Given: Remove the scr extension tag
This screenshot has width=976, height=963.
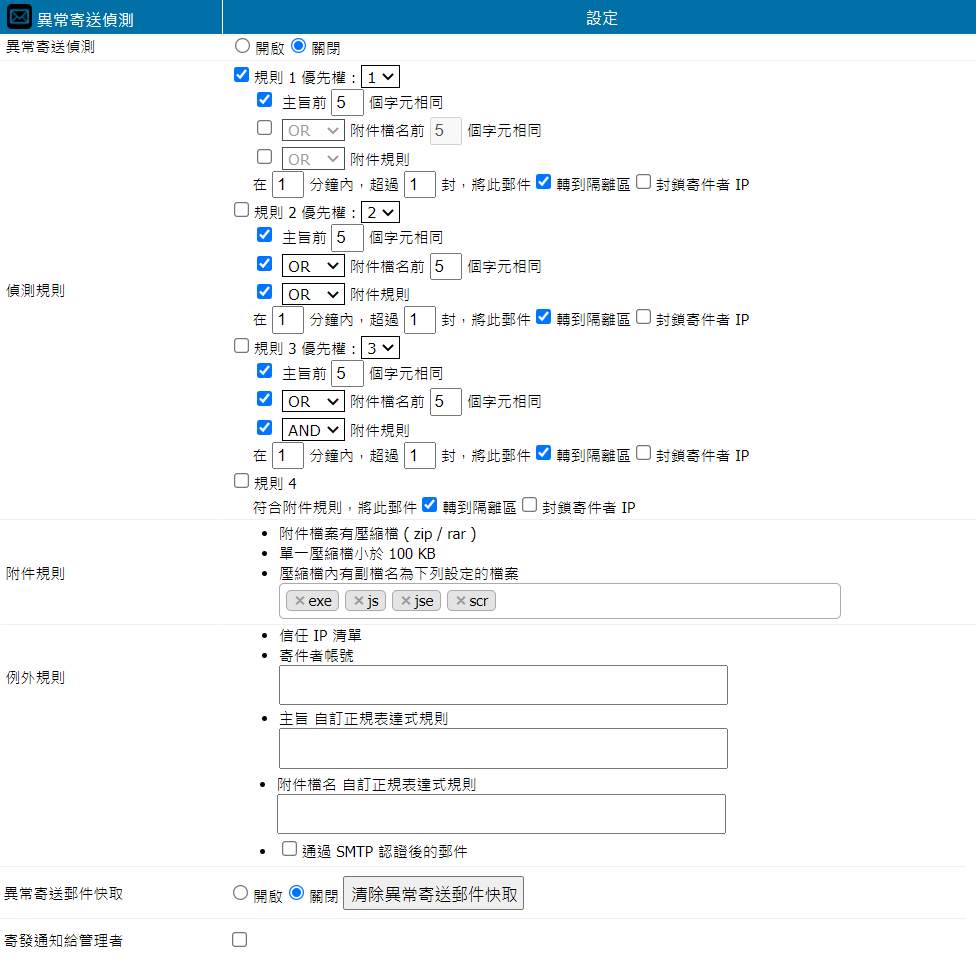Looking at the screenshot, I should (460, 601).
